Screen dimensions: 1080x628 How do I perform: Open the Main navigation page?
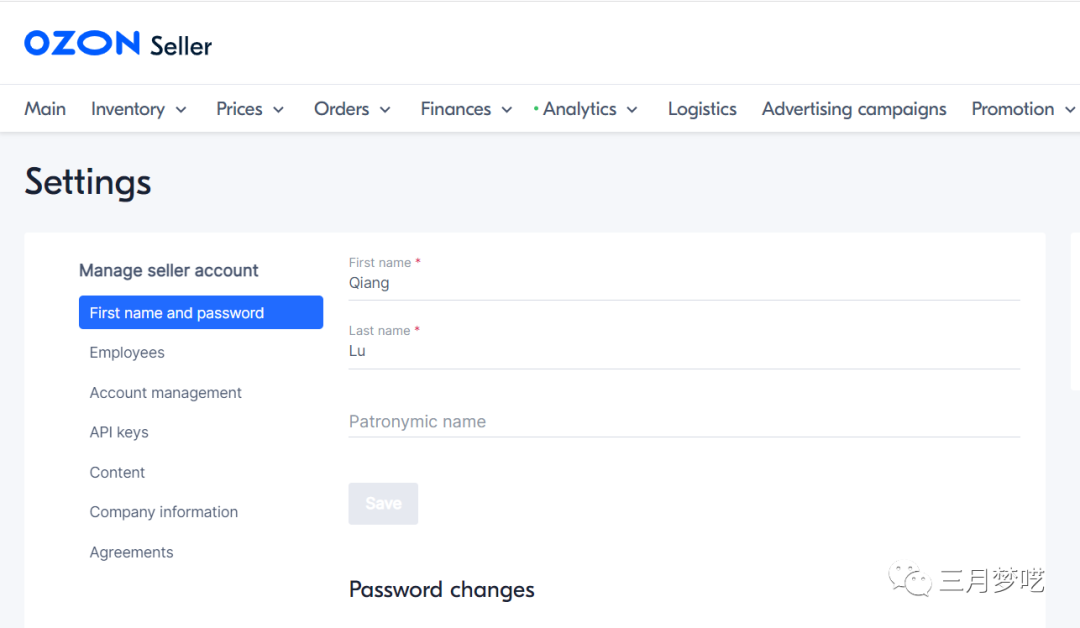pos(45,109)
